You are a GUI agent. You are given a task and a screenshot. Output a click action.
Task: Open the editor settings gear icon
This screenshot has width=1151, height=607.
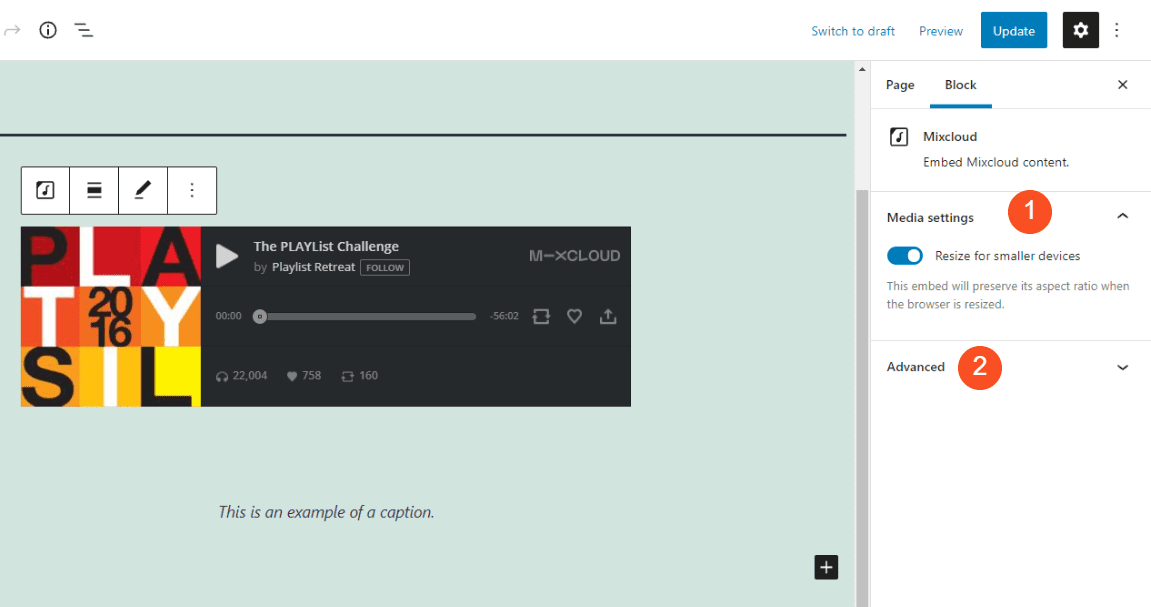point(1080,30)
